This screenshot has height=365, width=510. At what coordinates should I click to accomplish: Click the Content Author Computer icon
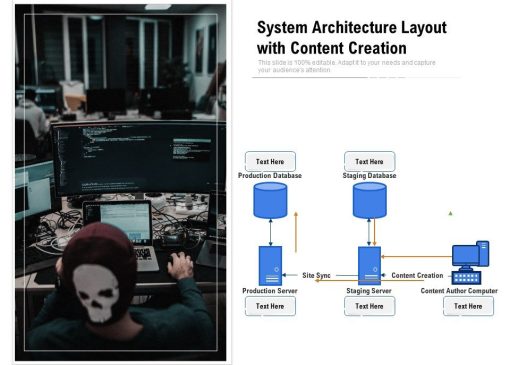[470, 263]
